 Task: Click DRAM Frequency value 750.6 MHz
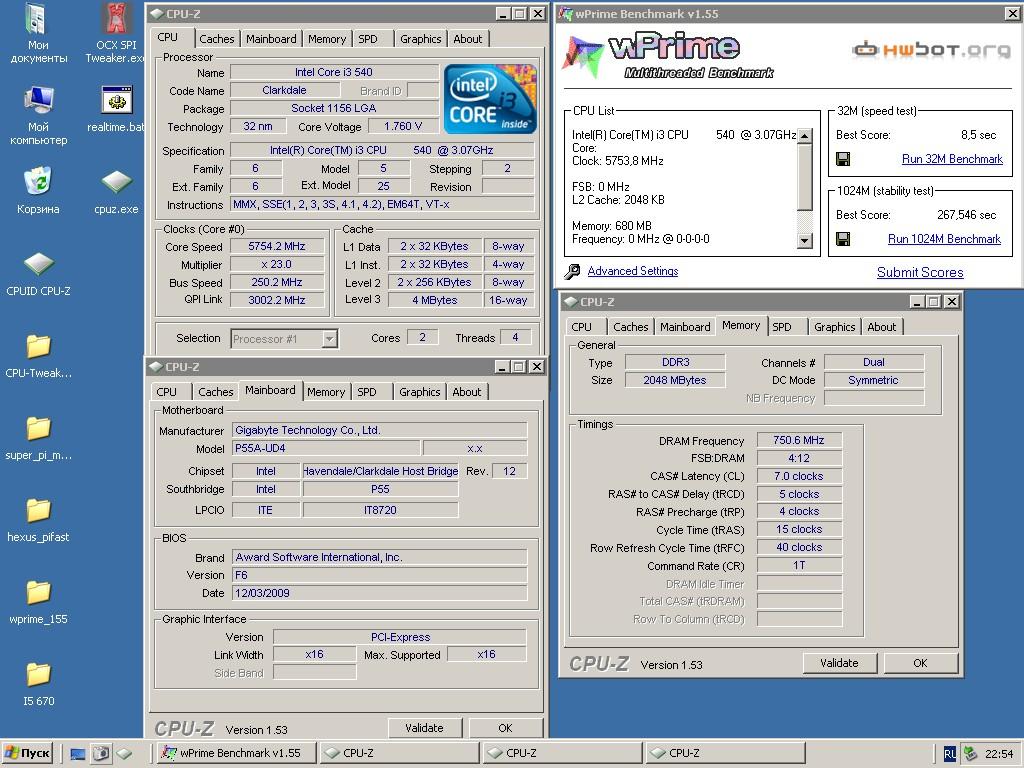(799, 440)
